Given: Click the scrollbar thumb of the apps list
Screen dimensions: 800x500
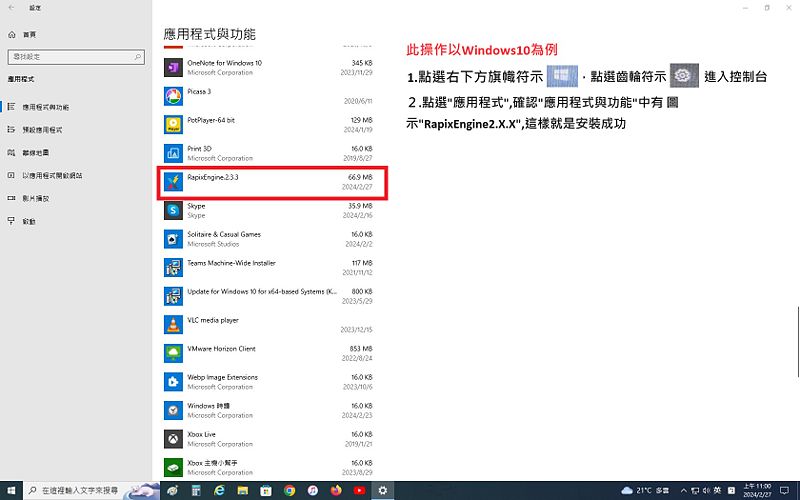Looking at the screenshot, I should 797,342.
